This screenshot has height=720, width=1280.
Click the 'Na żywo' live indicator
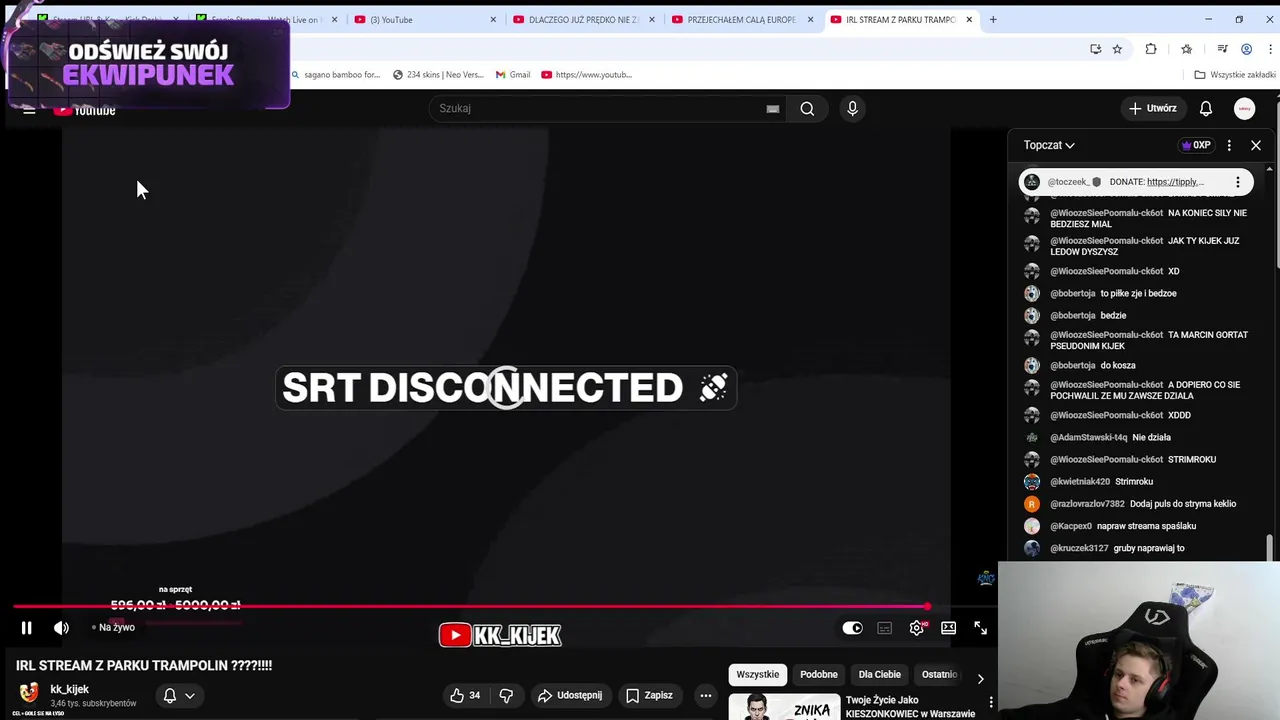(114, 628)
